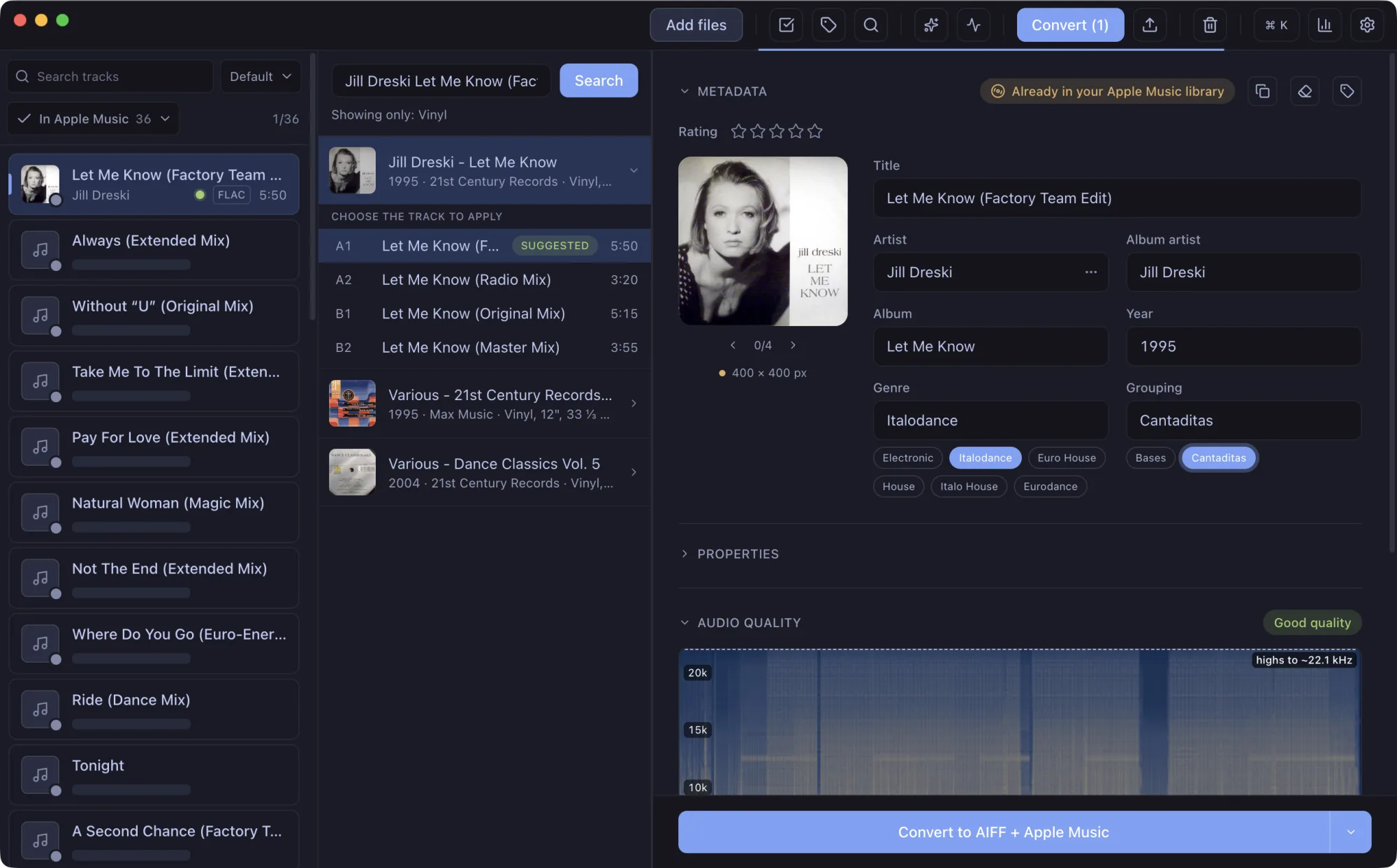Click the copy metadata icon
Viewport: 1397px width, 868px height.
click(1262, 91)
